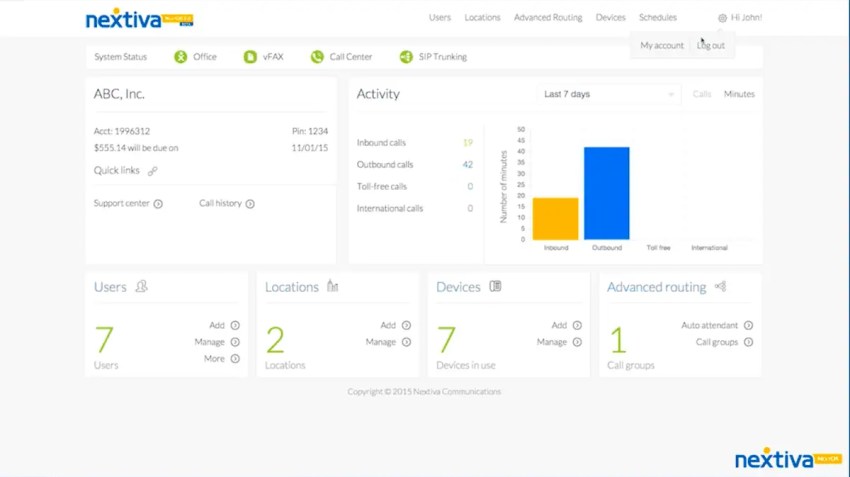Open the Devices menu in top navigation
Image resolution: width=850 pixels, height=477 pixels.
pyautogui.click(x=610, y=17)
